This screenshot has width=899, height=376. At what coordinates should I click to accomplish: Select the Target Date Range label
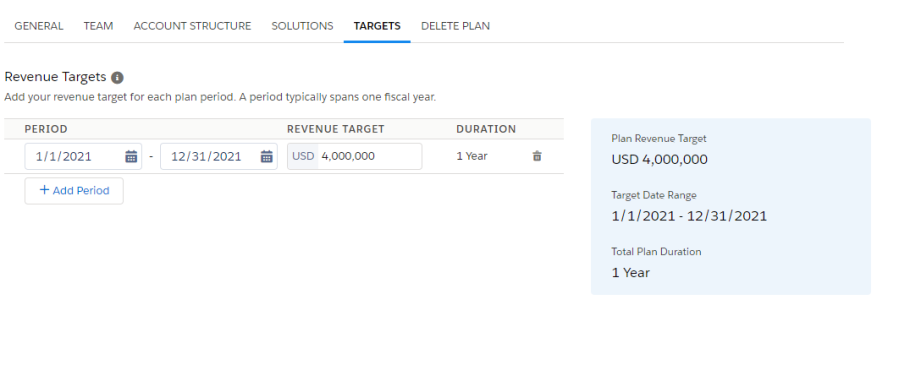coord(654,195)
